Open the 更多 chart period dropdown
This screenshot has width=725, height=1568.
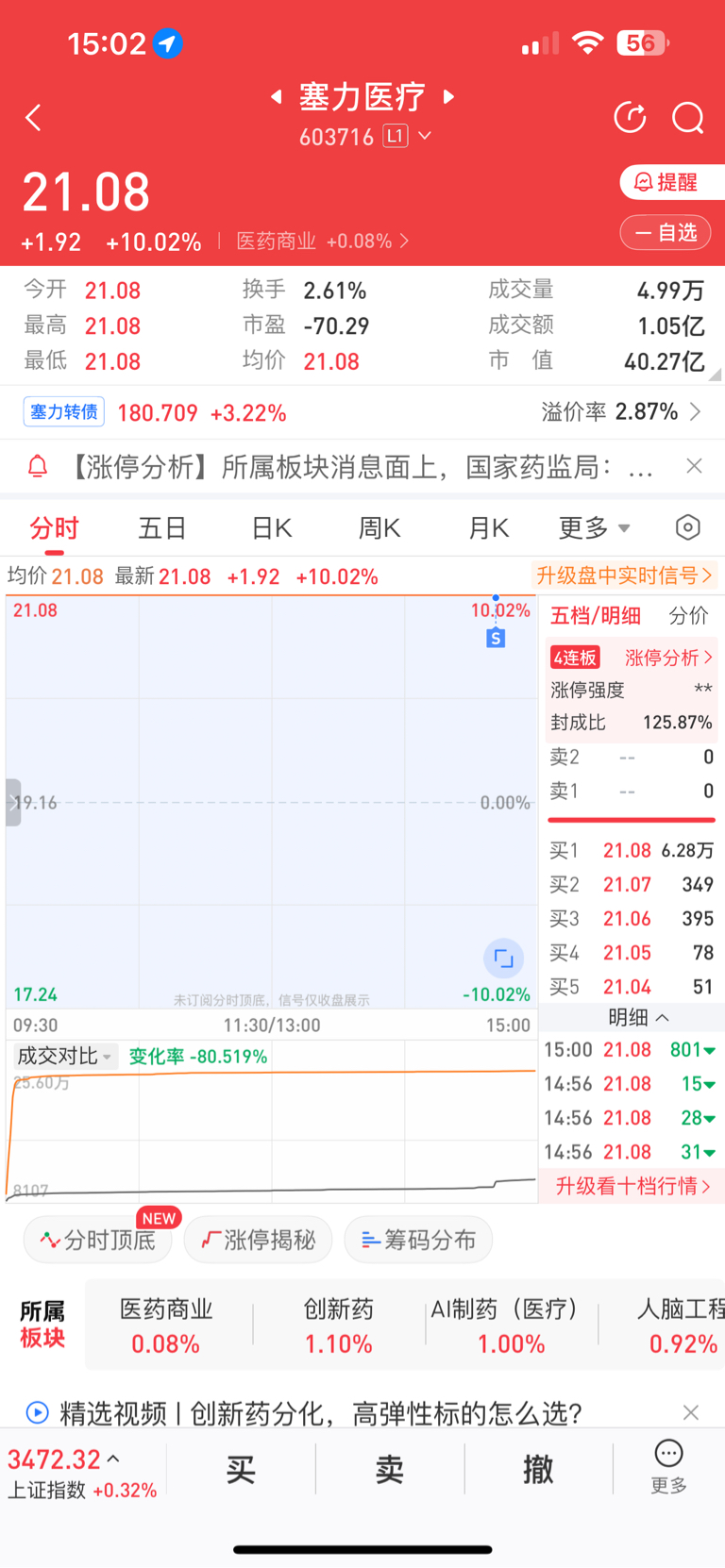[595, 528]
